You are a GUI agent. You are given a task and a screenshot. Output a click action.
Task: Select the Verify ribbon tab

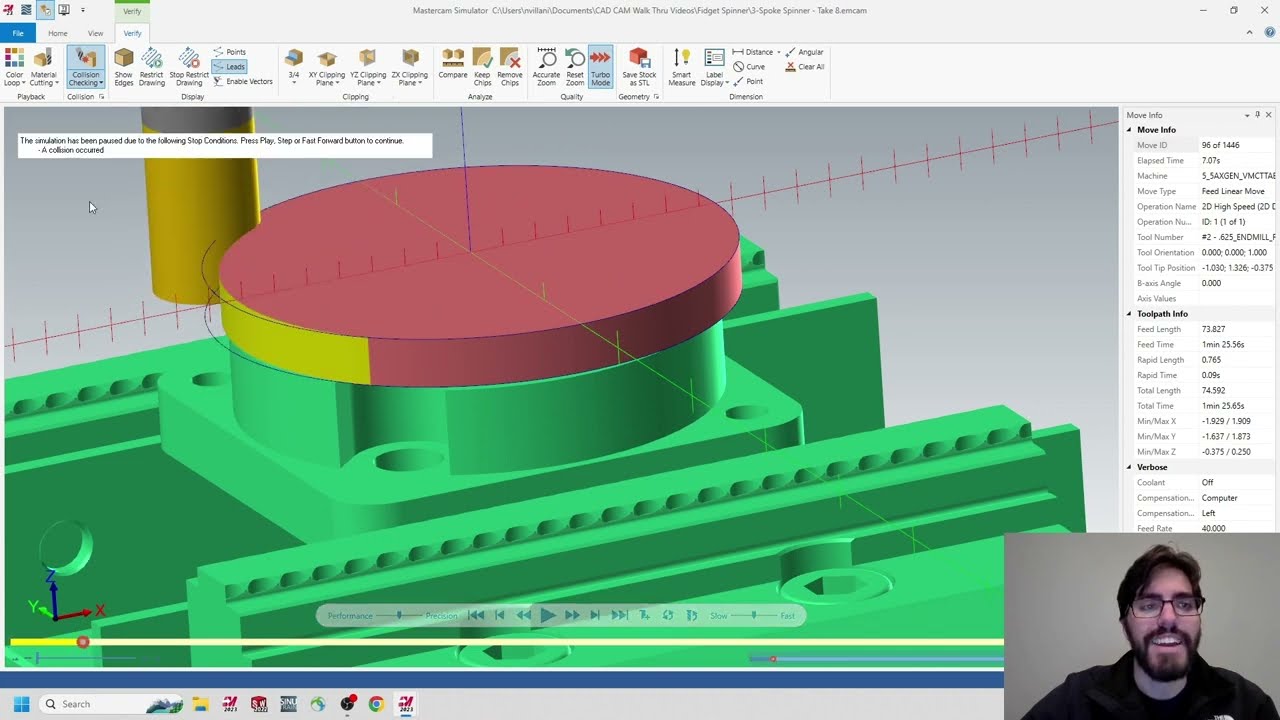coord(132,33)
